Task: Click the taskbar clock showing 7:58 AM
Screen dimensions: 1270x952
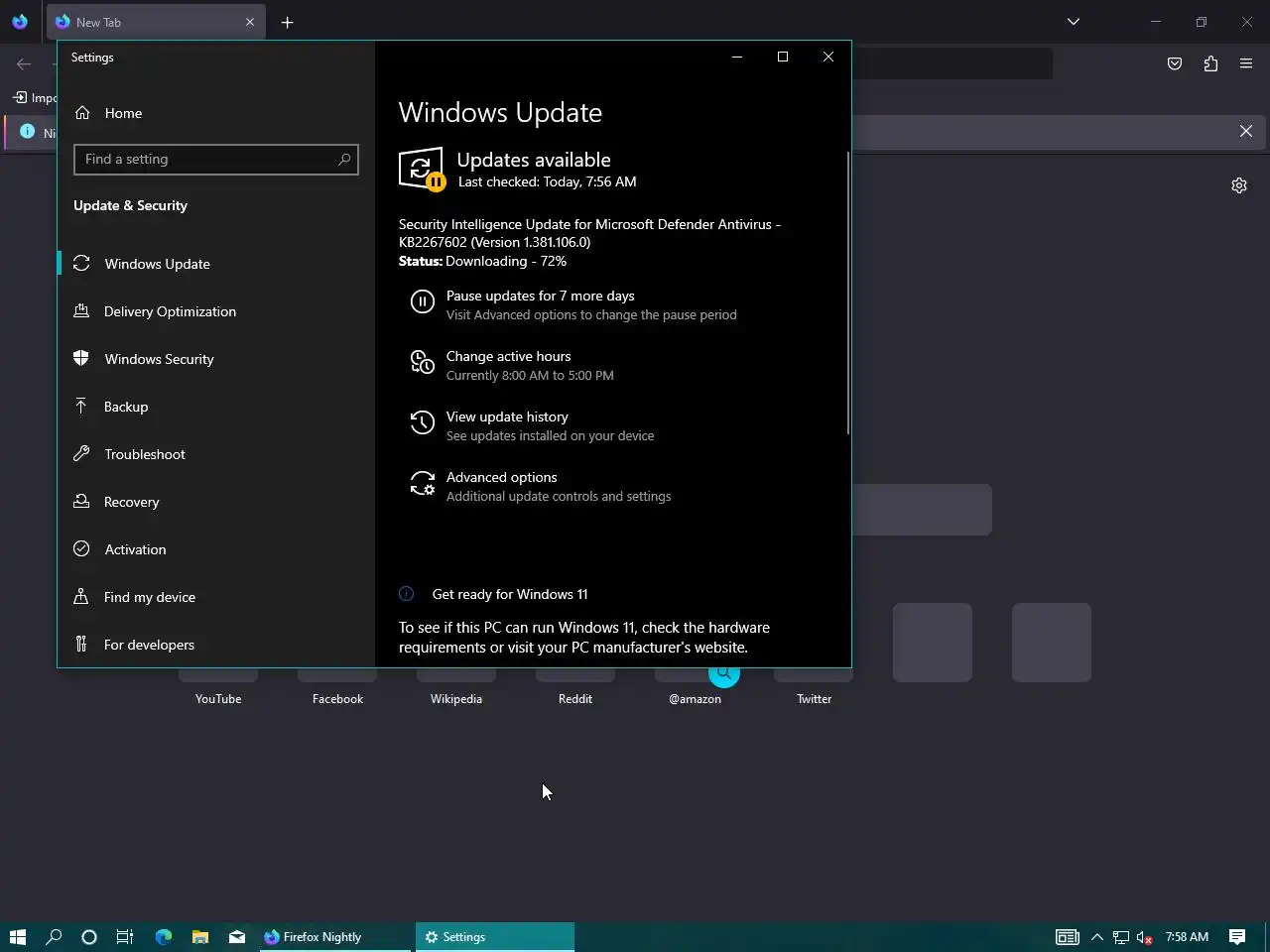Action: pos(1187,936)
